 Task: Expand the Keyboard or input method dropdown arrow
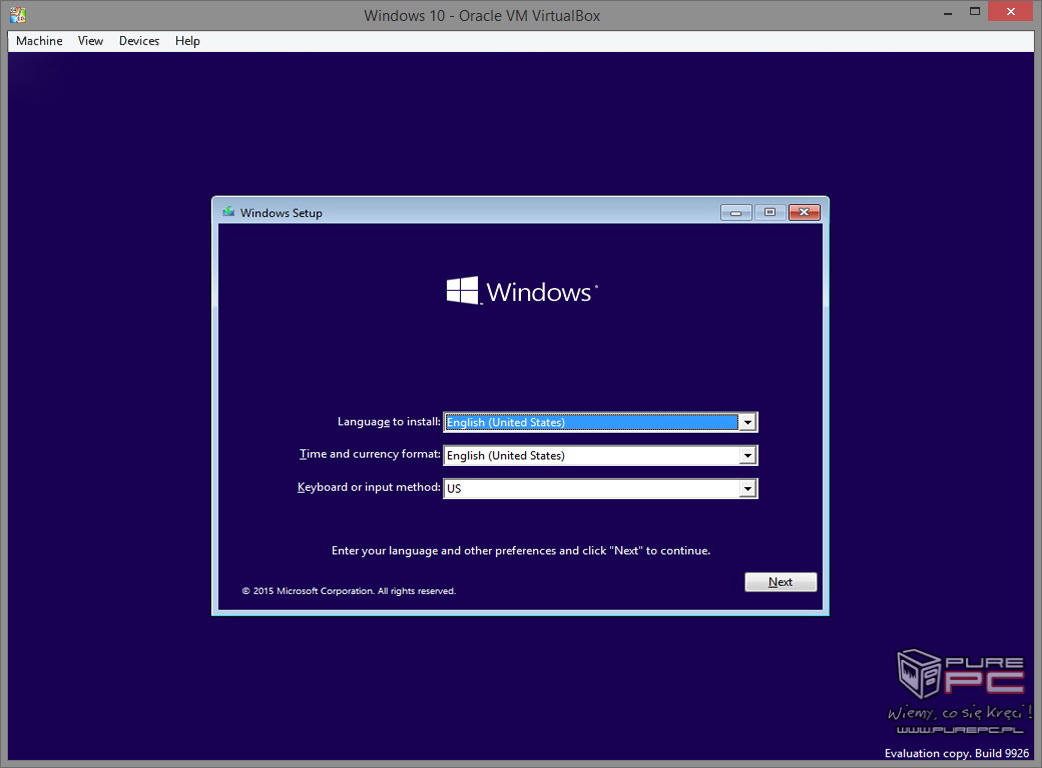(x=748, y=489)
